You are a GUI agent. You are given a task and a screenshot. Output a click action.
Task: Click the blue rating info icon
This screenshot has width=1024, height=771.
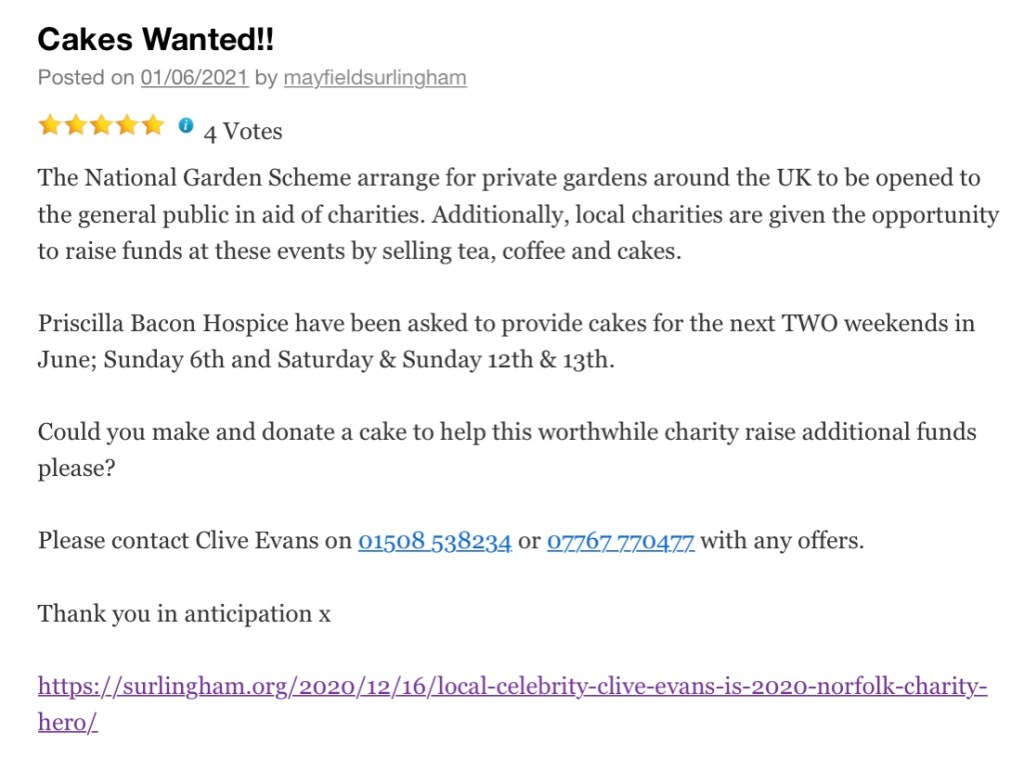(185, 126)
